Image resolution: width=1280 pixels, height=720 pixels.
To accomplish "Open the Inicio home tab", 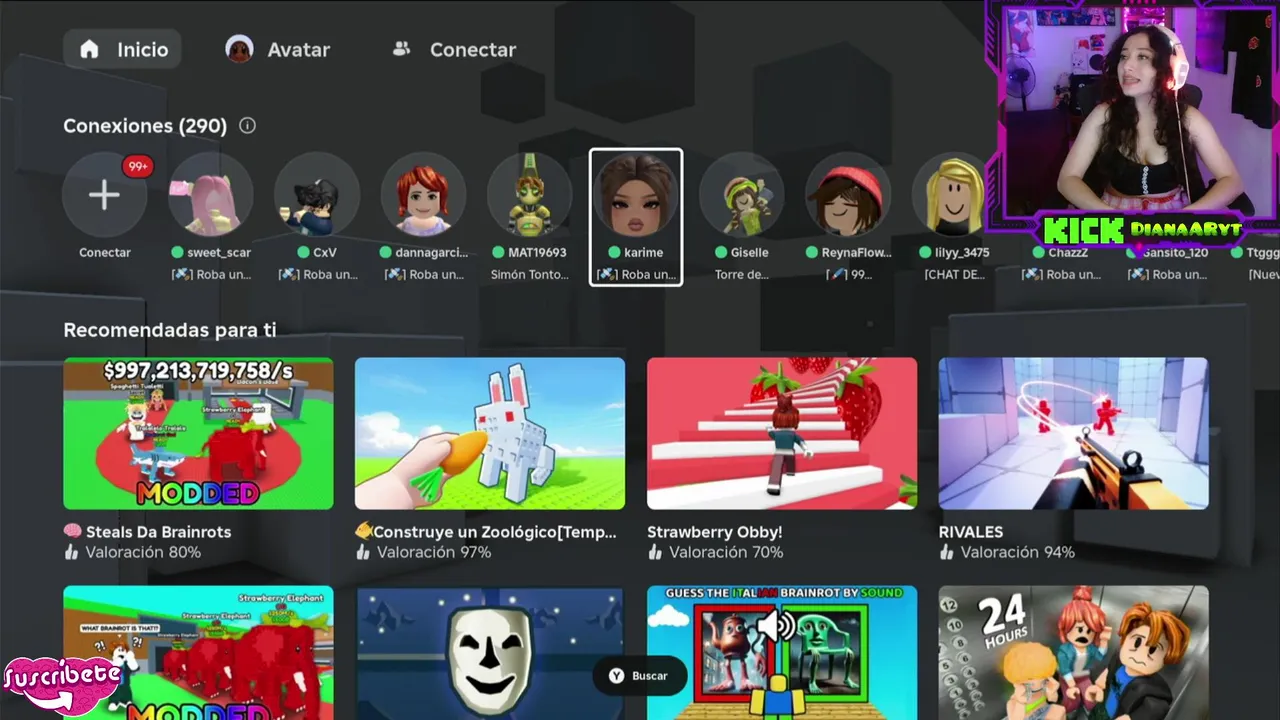I will pos(122,49).
